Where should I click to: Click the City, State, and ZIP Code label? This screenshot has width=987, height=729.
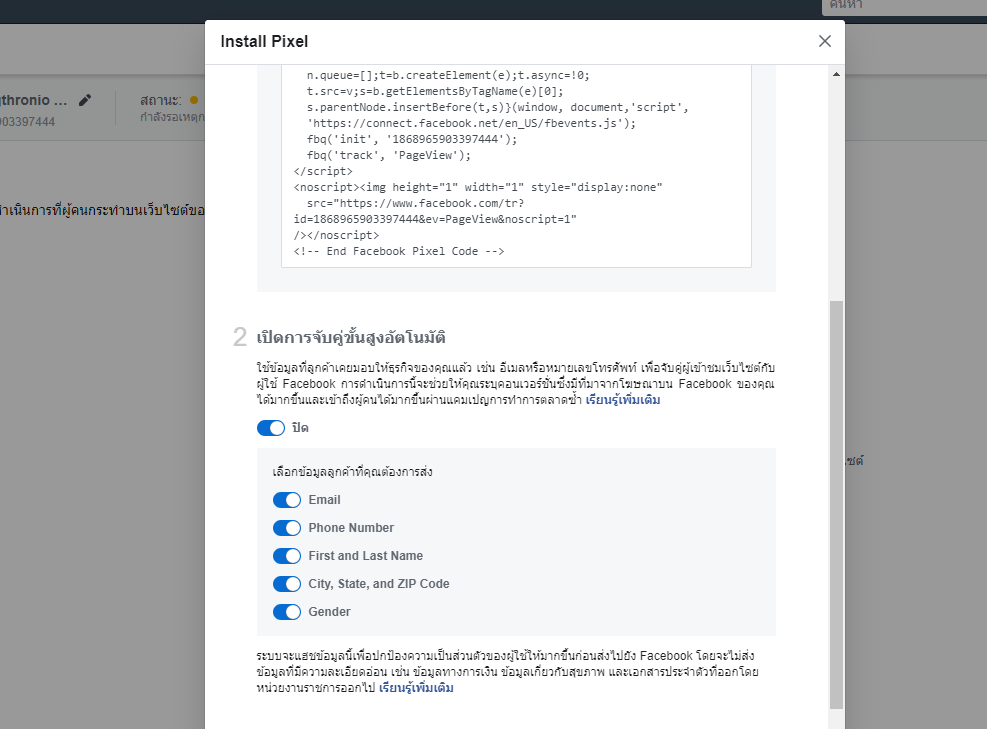pyautogui.click(x=379, y=584)
